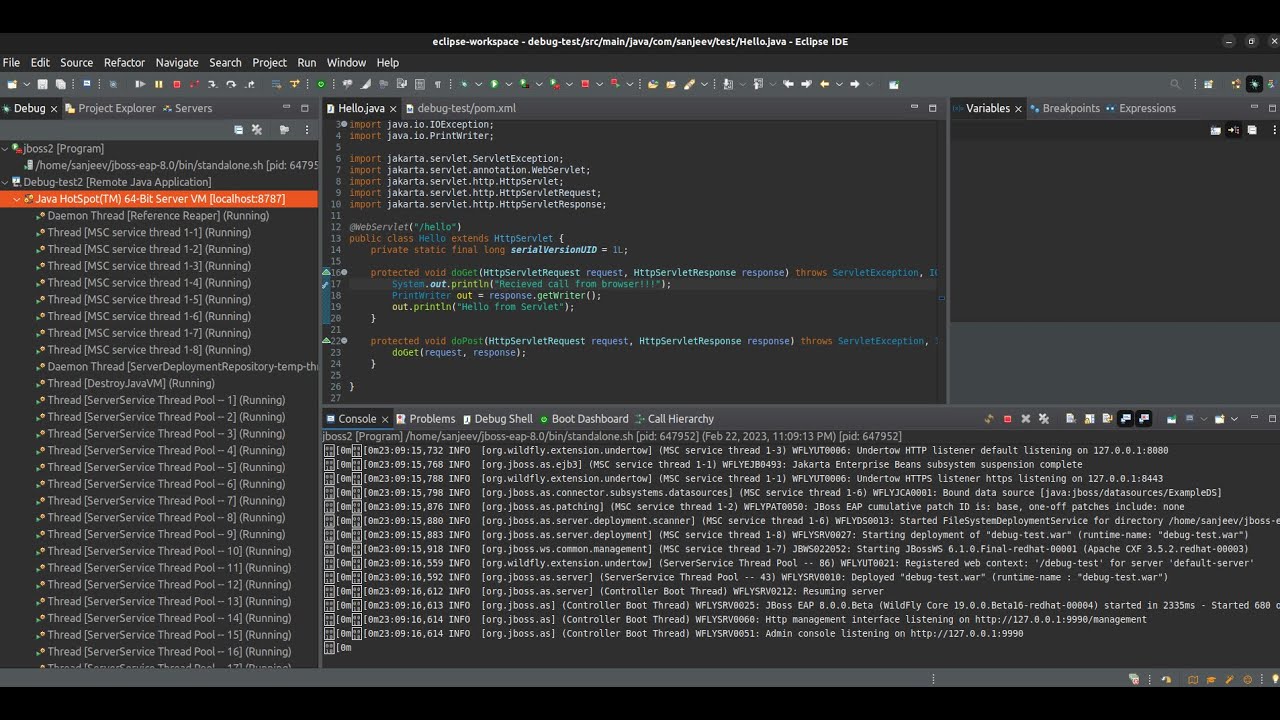Screen dimensions: 1280x720
Task: Select Daemon Thread [Reference Reaper] (Running)
Action: 158,216
